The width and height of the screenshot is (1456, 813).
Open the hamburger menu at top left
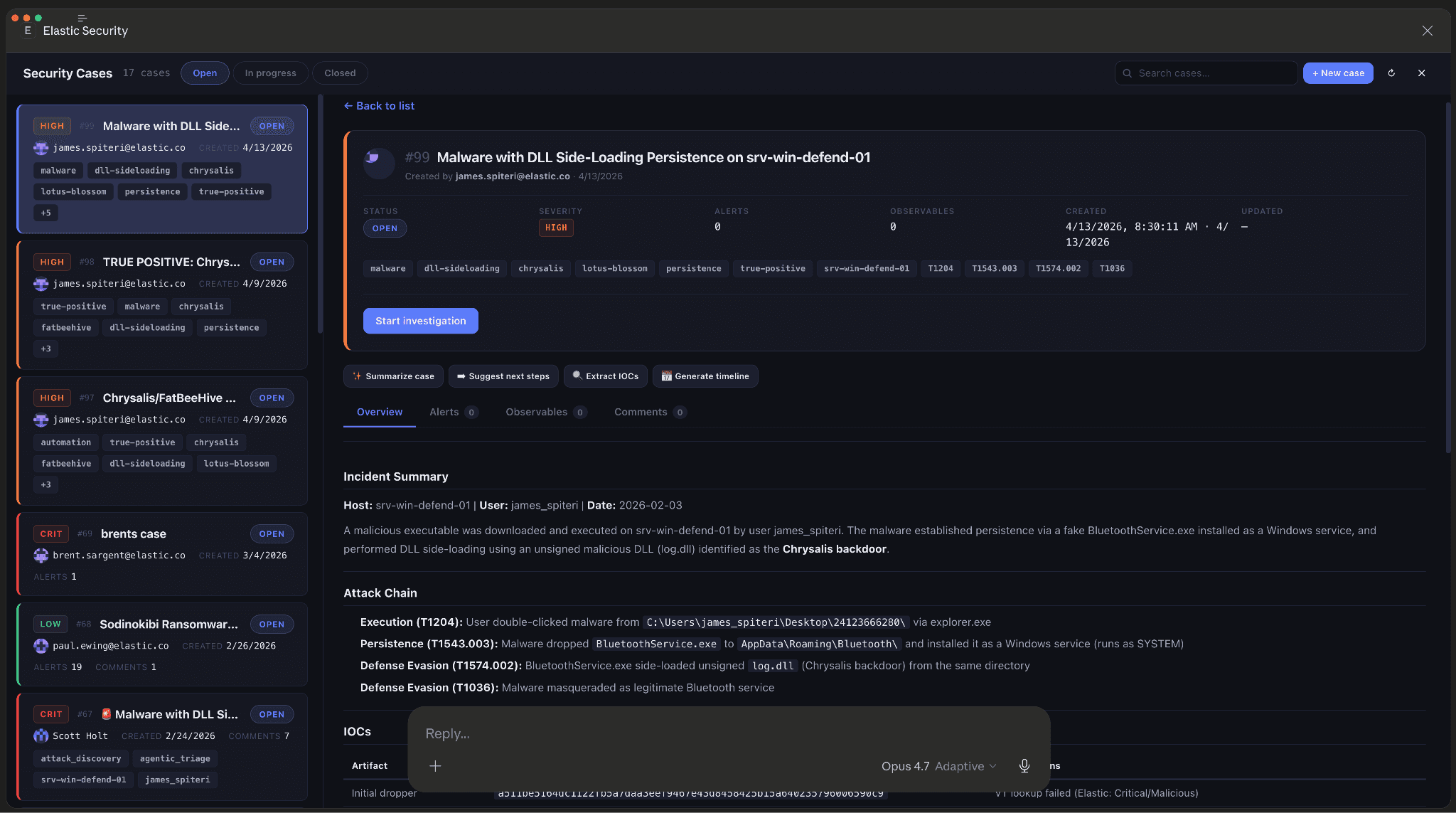(82, 17)
